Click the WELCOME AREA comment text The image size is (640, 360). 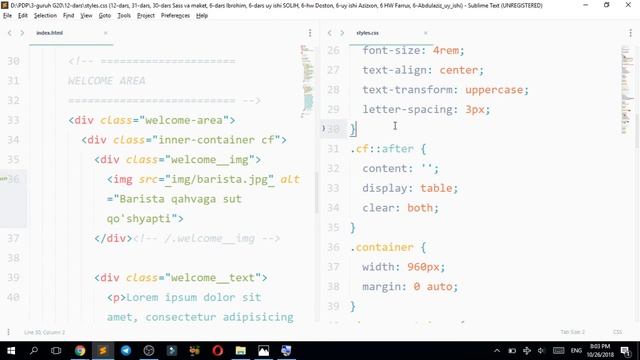point(107,81)
